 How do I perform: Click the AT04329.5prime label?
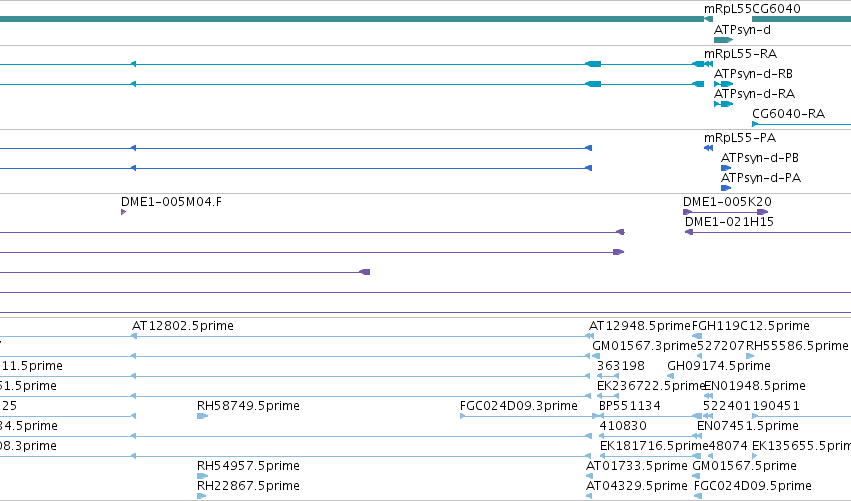pos(637,486)
